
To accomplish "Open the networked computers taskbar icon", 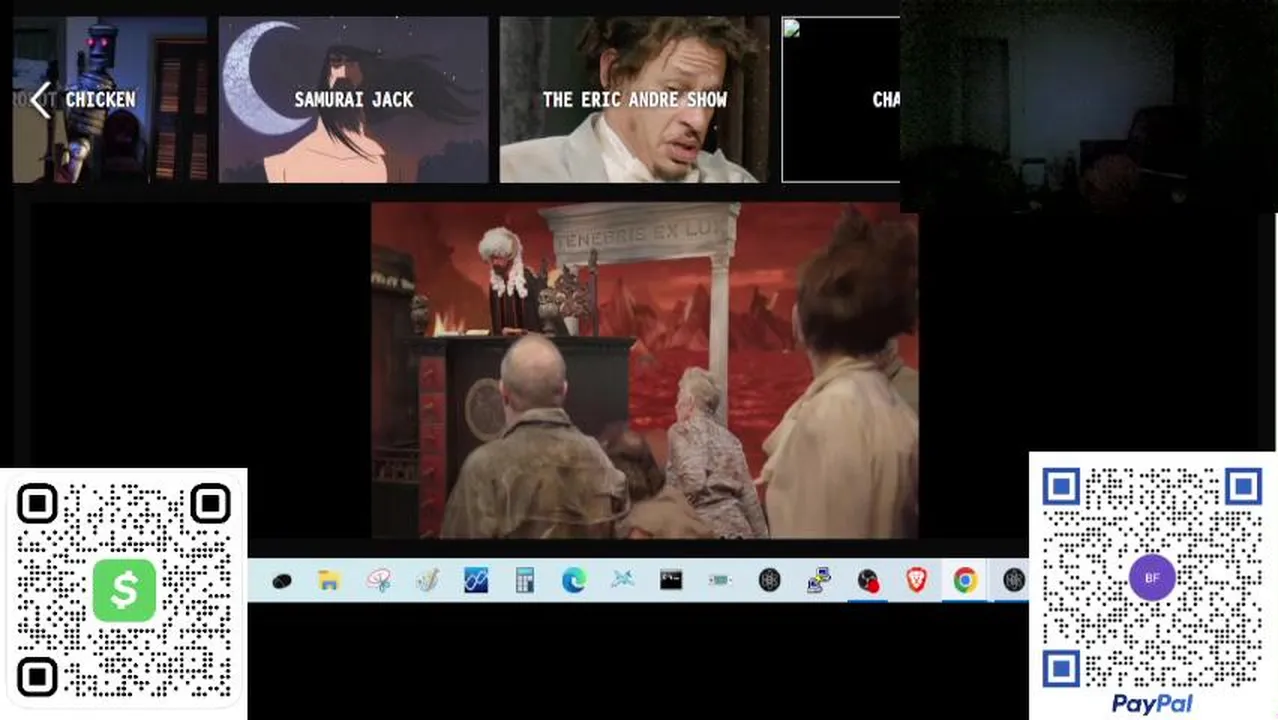I will tap(819, 580).
